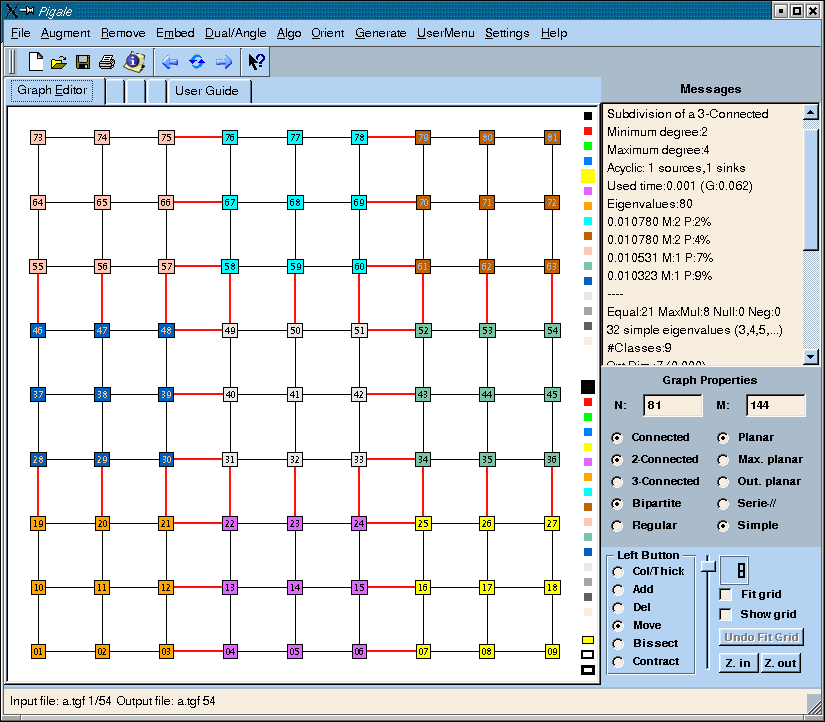Click the N vertex count field
The height and width of the screenshot is (722, 825).
tap(672, 405)
